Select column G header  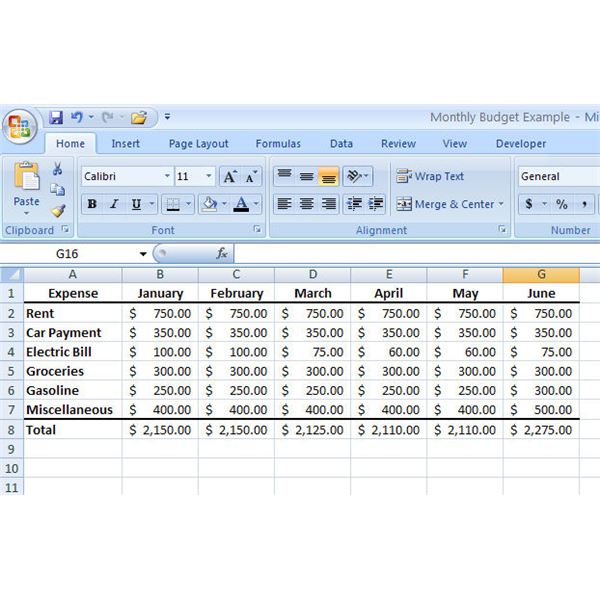[x=541, y=274]
